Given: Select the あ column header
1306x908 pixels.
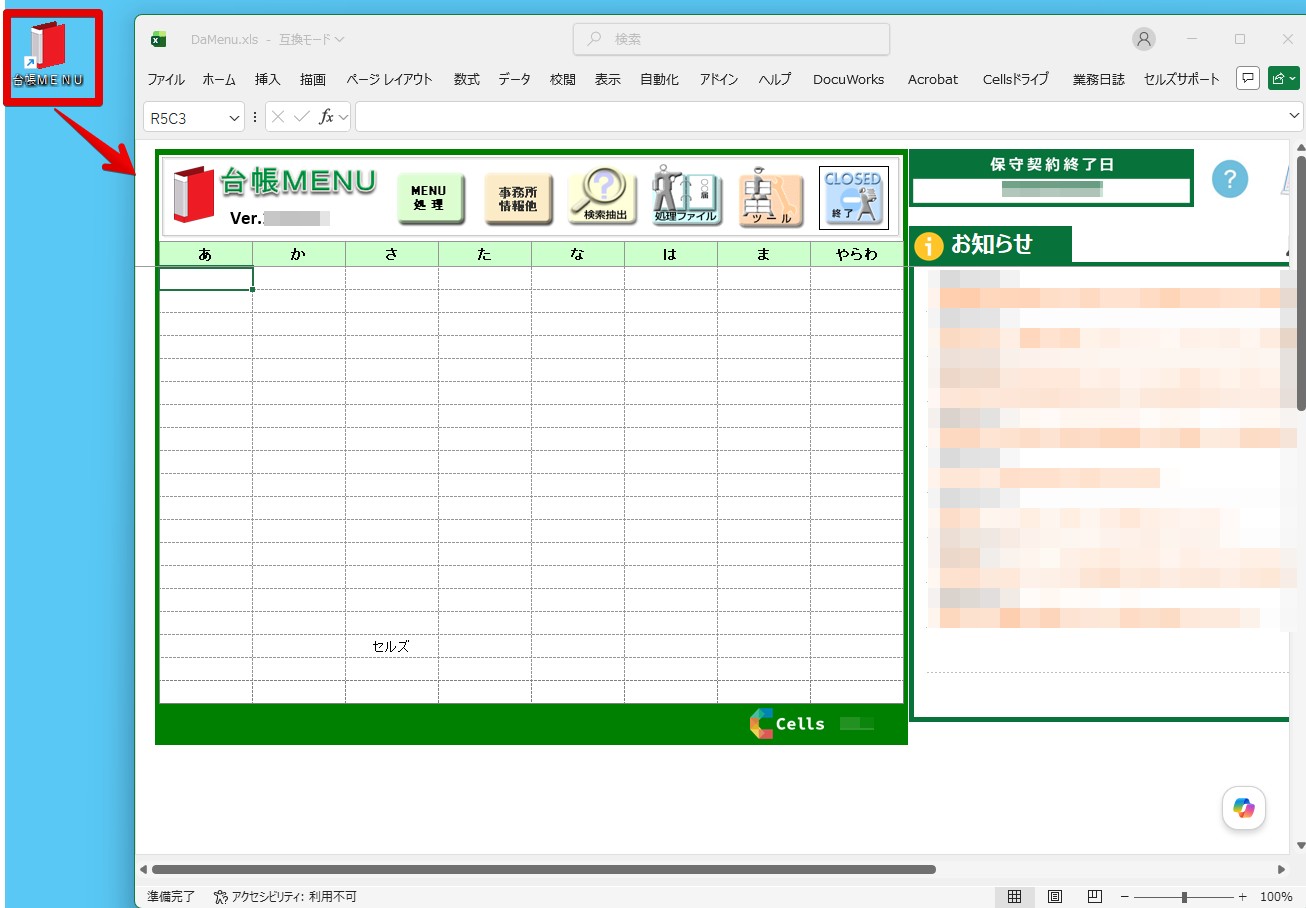Looking at the screenshot, I should click(x=206, y=254).
